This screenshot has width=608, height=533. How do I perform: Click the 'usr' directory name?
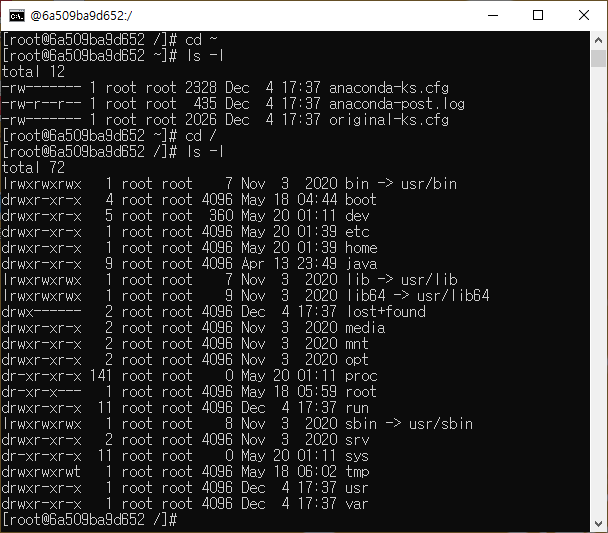[357, 488]
